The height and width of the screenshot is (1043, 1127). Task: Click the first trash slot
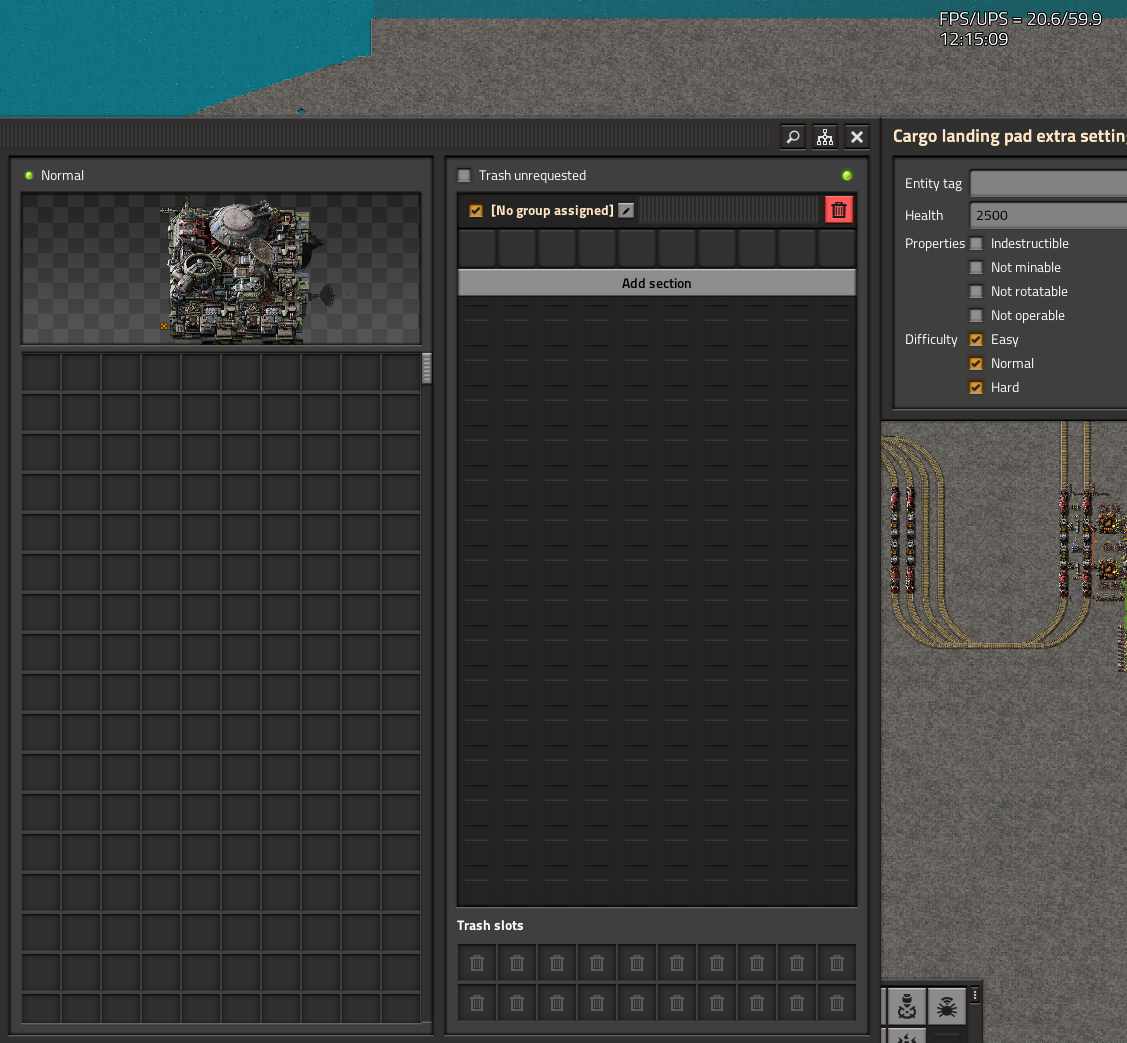point(477,963)
